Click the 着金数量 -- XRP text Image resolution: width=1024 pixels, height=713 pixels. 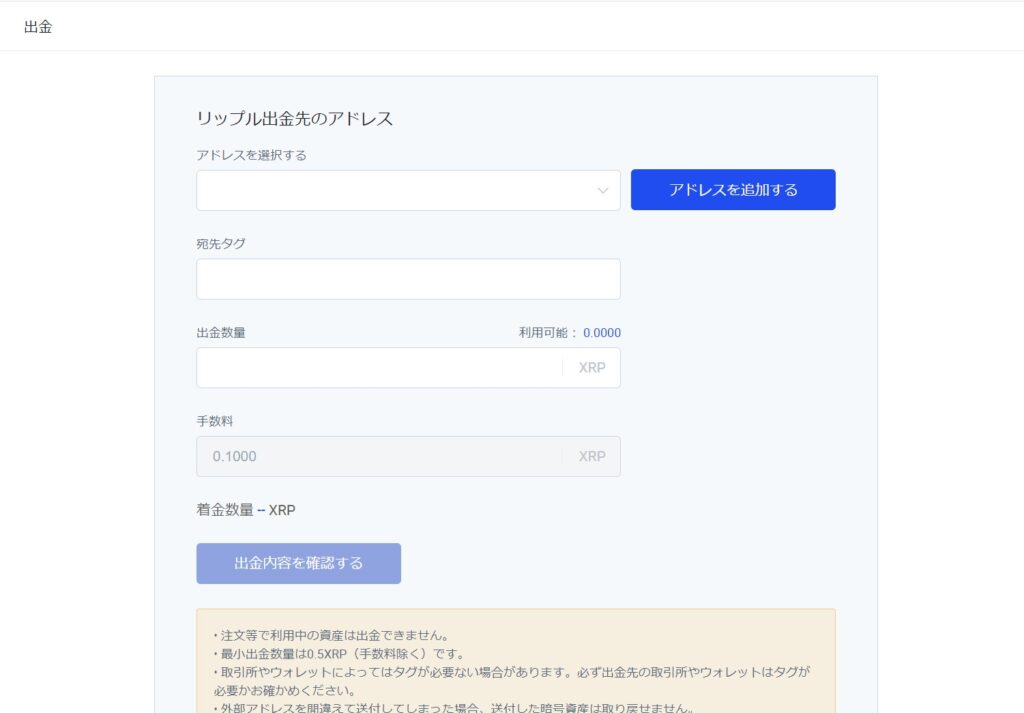(x=246, y=510)
